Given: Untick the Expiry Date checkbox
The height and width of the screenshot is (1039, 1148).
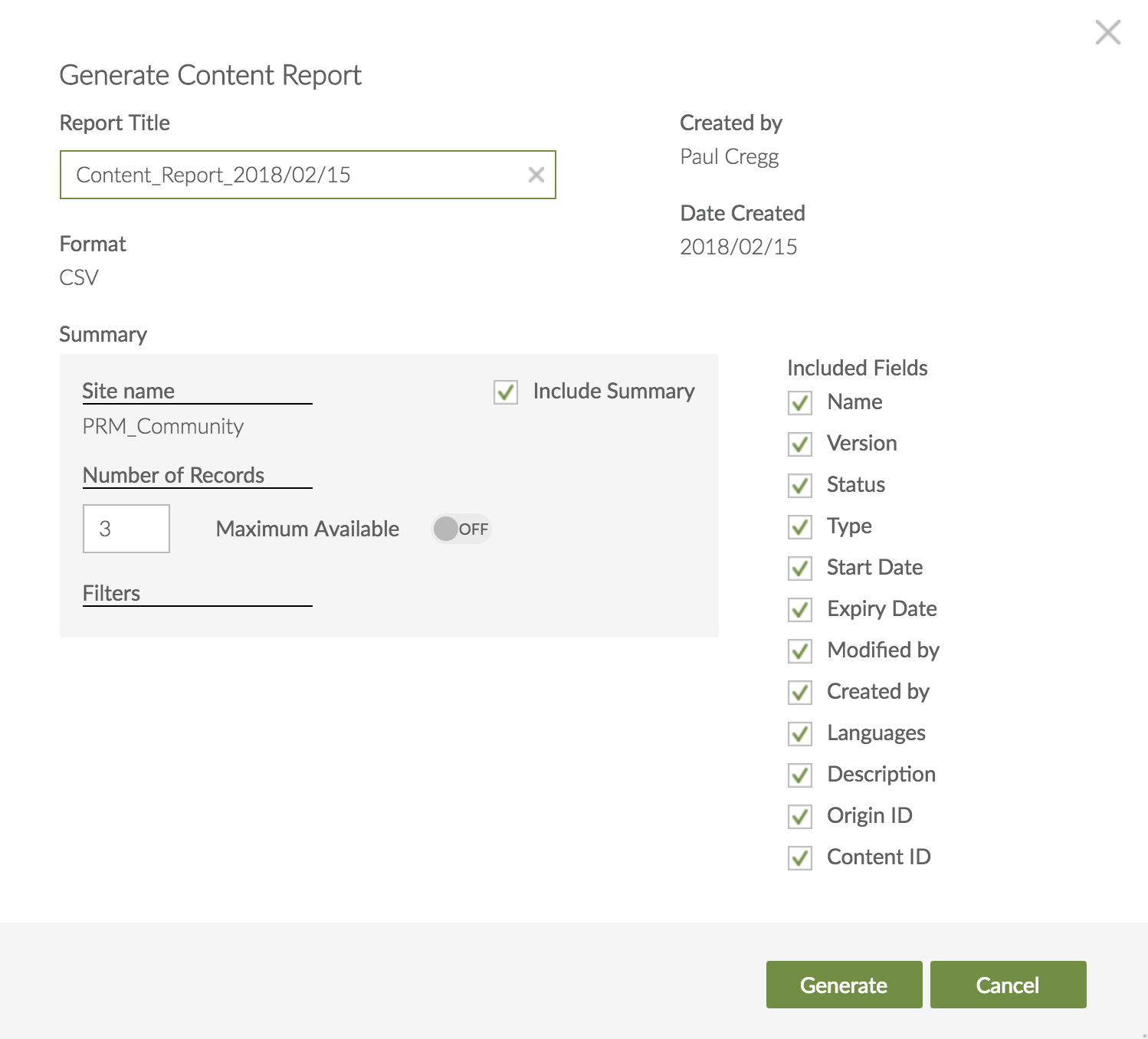Looking at the screenshot, I should click(x=800, y=610).
